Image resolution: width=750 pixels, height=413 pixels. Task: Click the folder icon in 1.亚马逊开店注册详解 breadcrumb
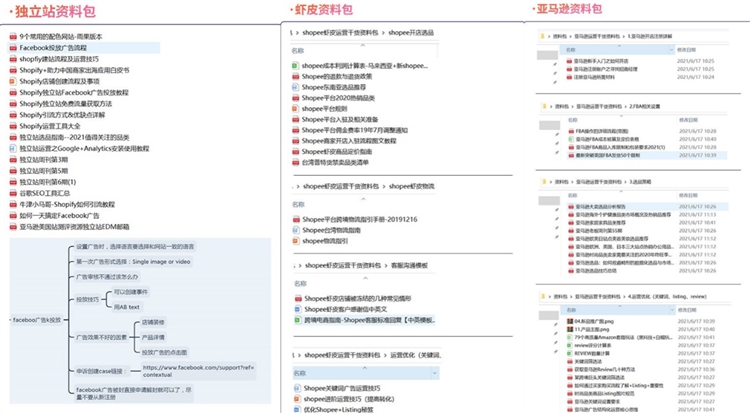point(542,36)
